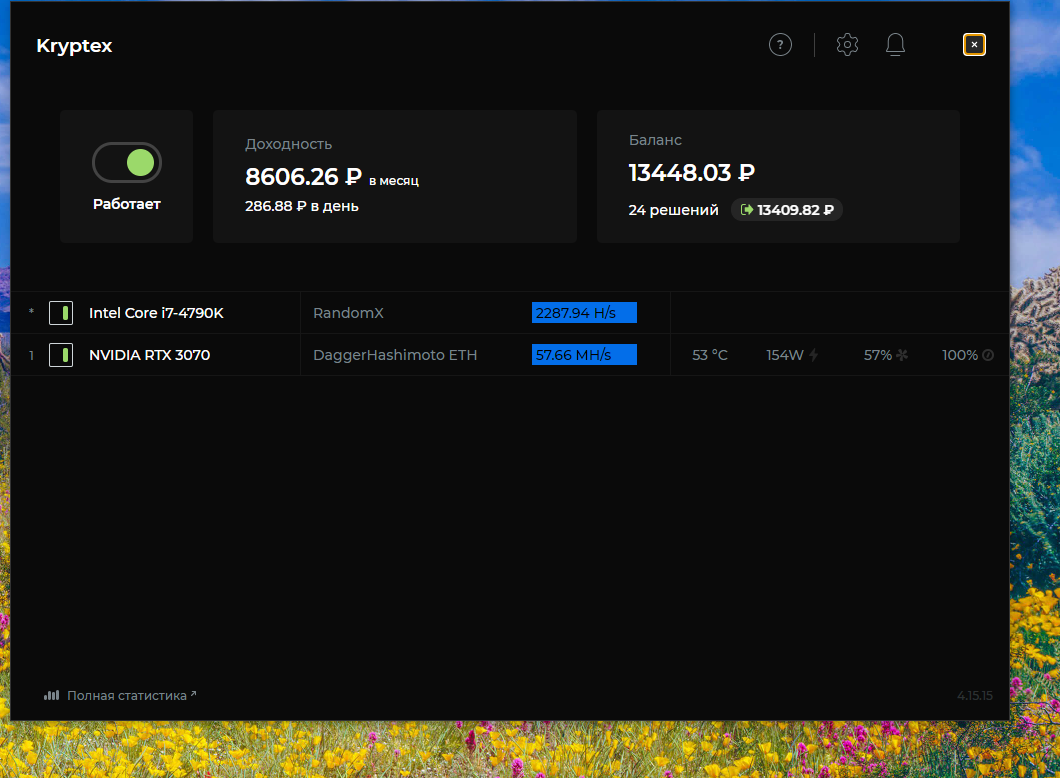1060x778 pixels.
Task: Click the 8606.26 ₽ monthly profitability value
Action: [x=304, y=176]
